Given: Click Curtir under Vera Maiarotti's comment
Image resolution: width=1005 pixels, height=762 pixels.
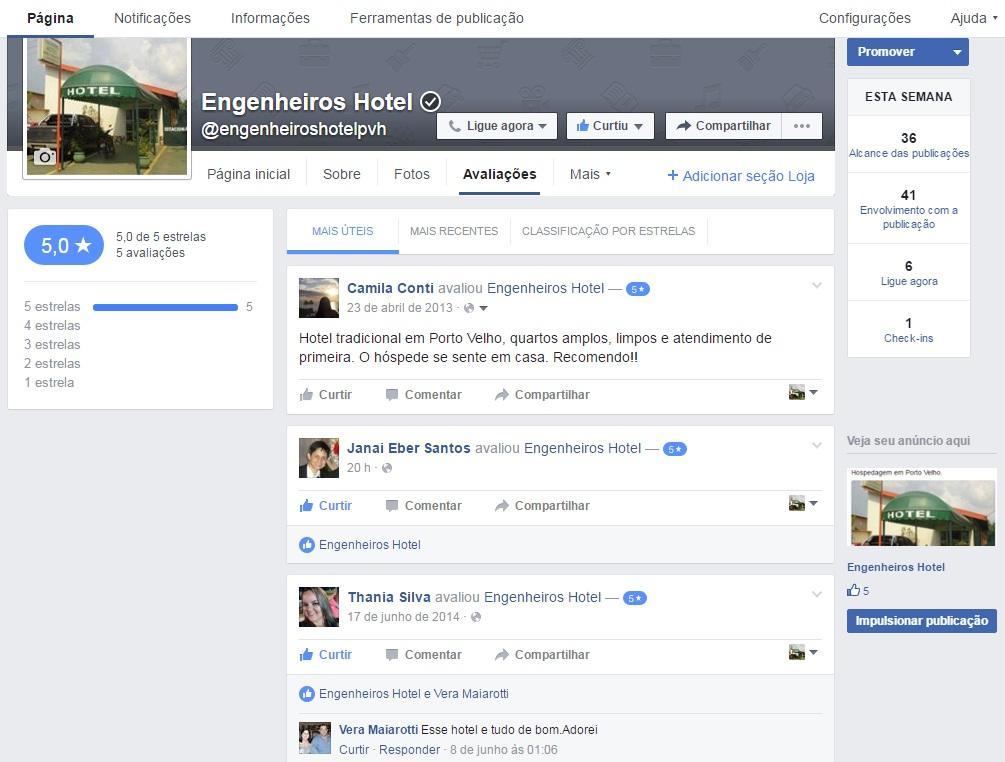Looking at the screenshot, I should click(x=354, y=750).
